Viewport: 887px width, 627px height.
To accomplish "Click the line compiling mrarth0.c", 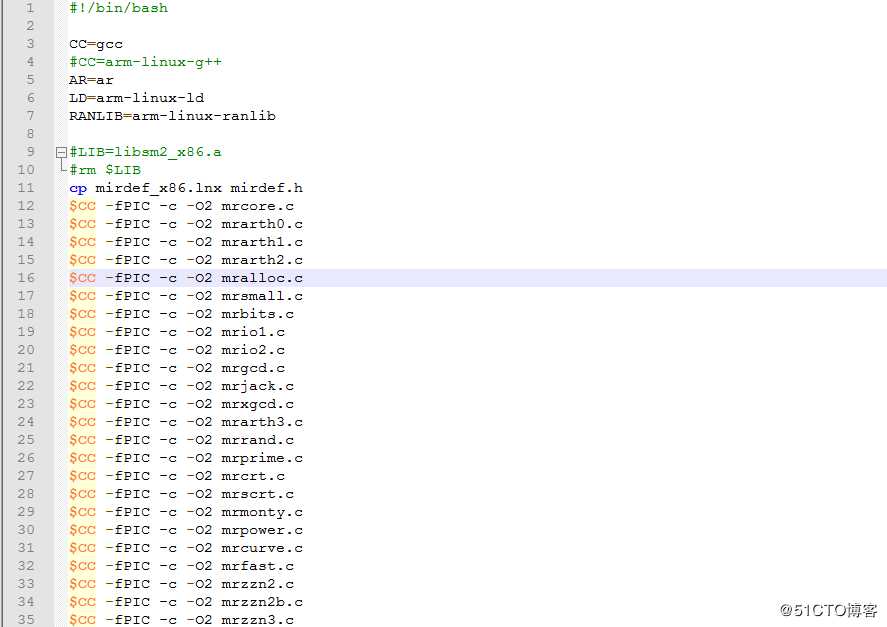I will [186, 224].
